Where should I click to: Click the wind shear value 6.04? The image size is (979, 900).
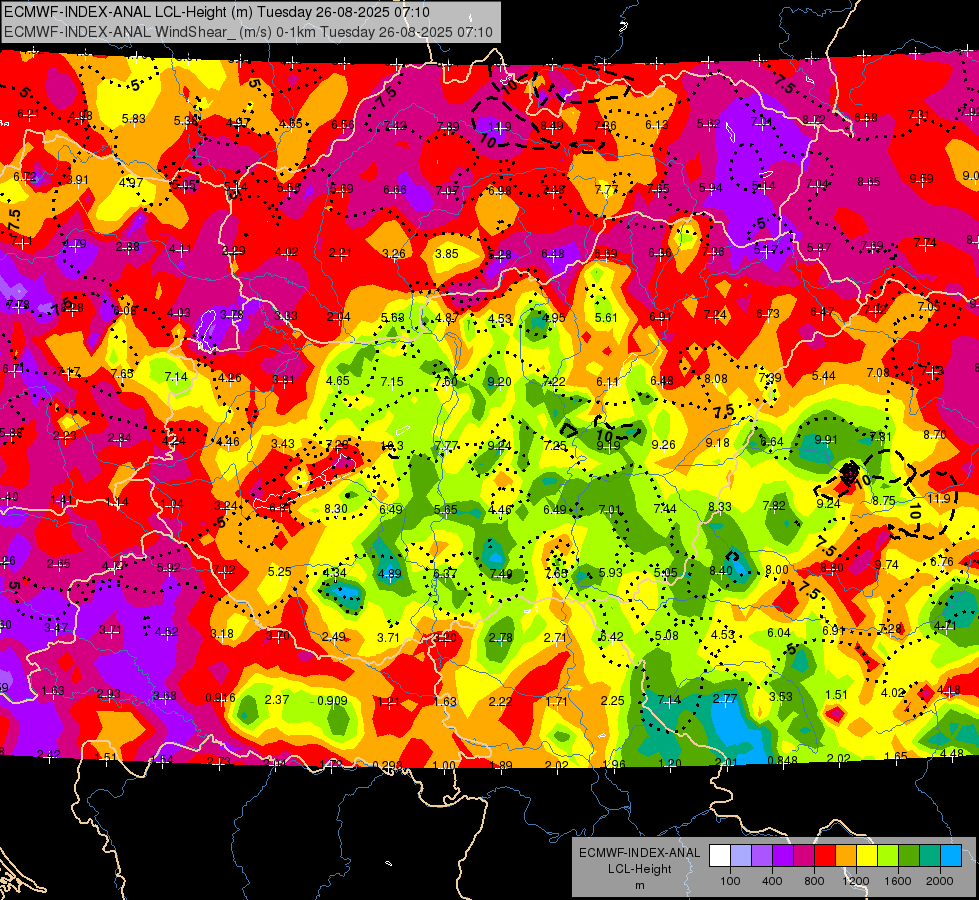tap(779, 633)
